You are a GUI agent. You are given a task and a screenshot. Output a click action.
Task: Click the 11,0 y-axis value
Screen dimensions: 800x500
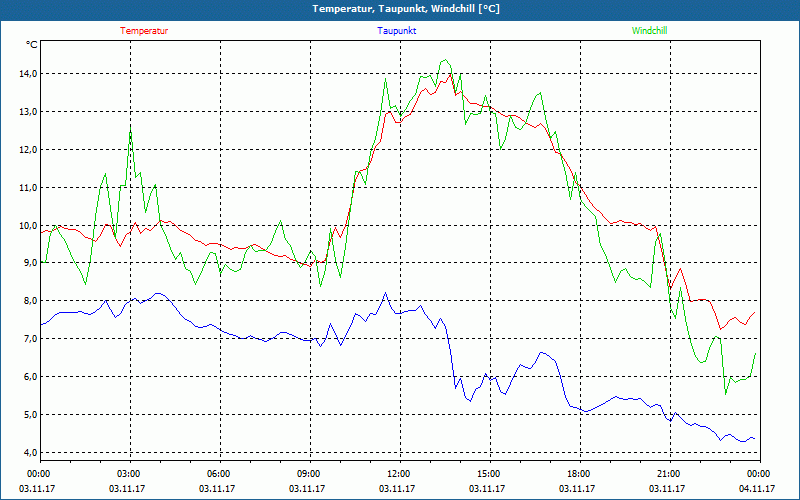tap(28, 187)
